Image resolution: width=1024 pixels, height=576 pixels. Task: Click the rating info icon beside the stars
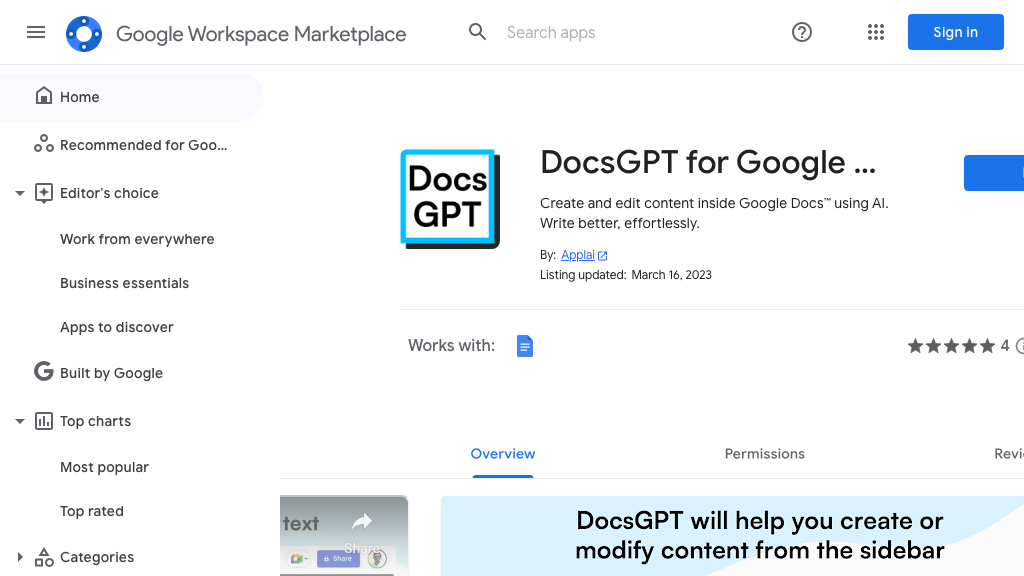(1019, 345)
